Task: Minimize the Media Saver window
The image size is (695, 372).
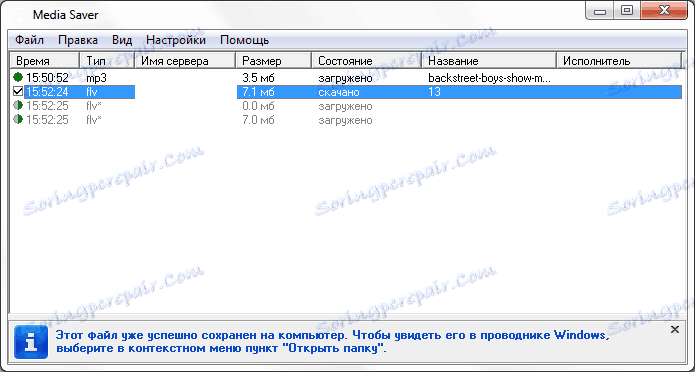Action: point(600,11)
